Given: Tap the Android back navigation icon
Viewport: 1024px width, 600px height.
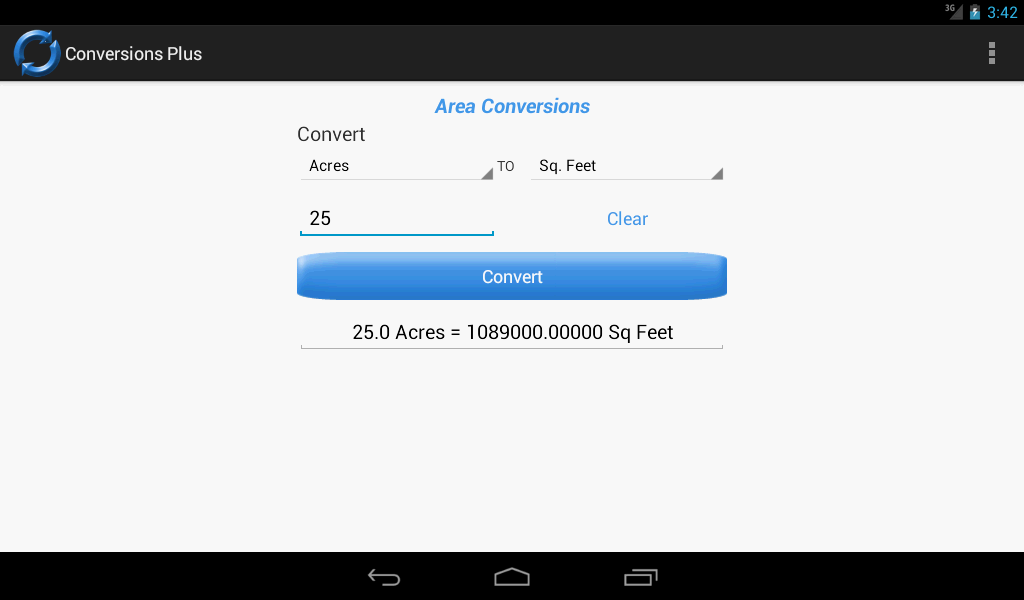Looking at the screenshot, I should [x=383, y=577].
